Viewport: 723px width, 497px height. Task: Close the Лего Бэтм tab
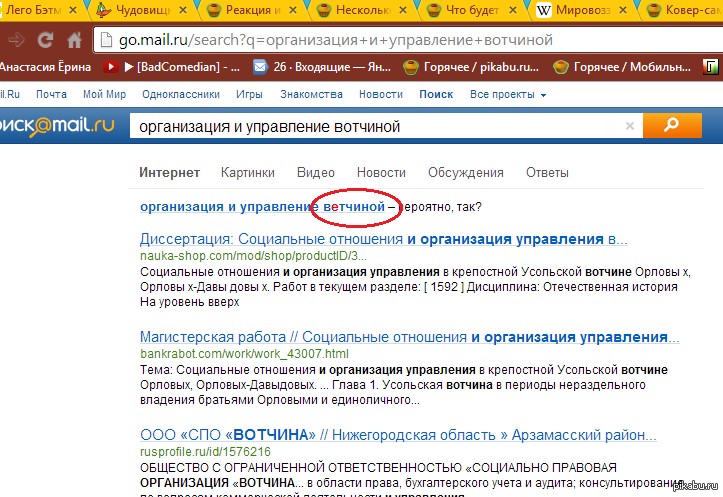pyautogui.click(x=73, y=10)
